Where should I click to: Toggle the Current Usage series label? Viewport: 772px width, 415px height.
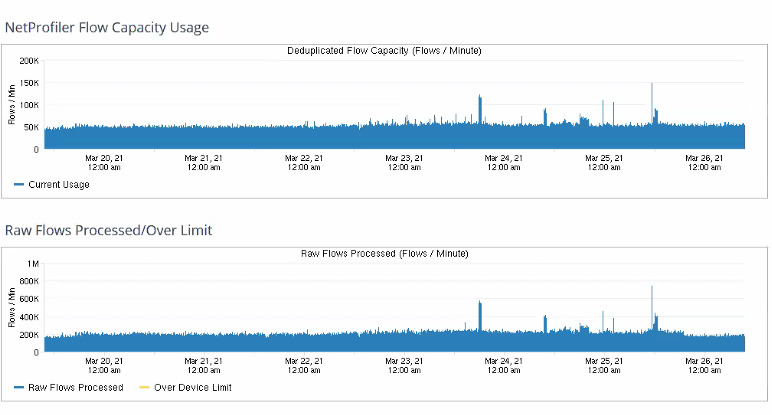(57, 184)
